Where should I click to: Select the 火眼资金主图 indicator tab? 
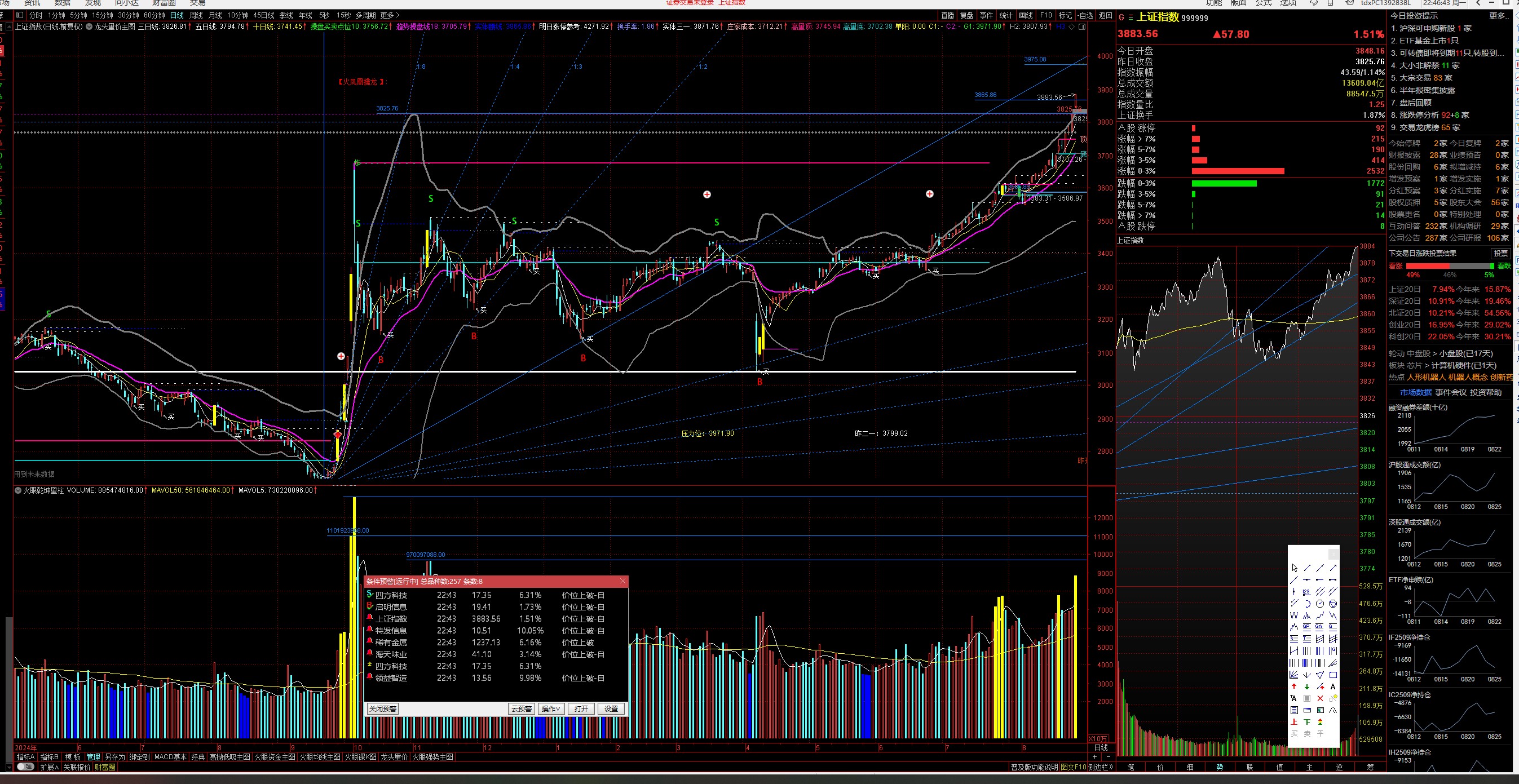pyautogui.click(x=275, y=757)
